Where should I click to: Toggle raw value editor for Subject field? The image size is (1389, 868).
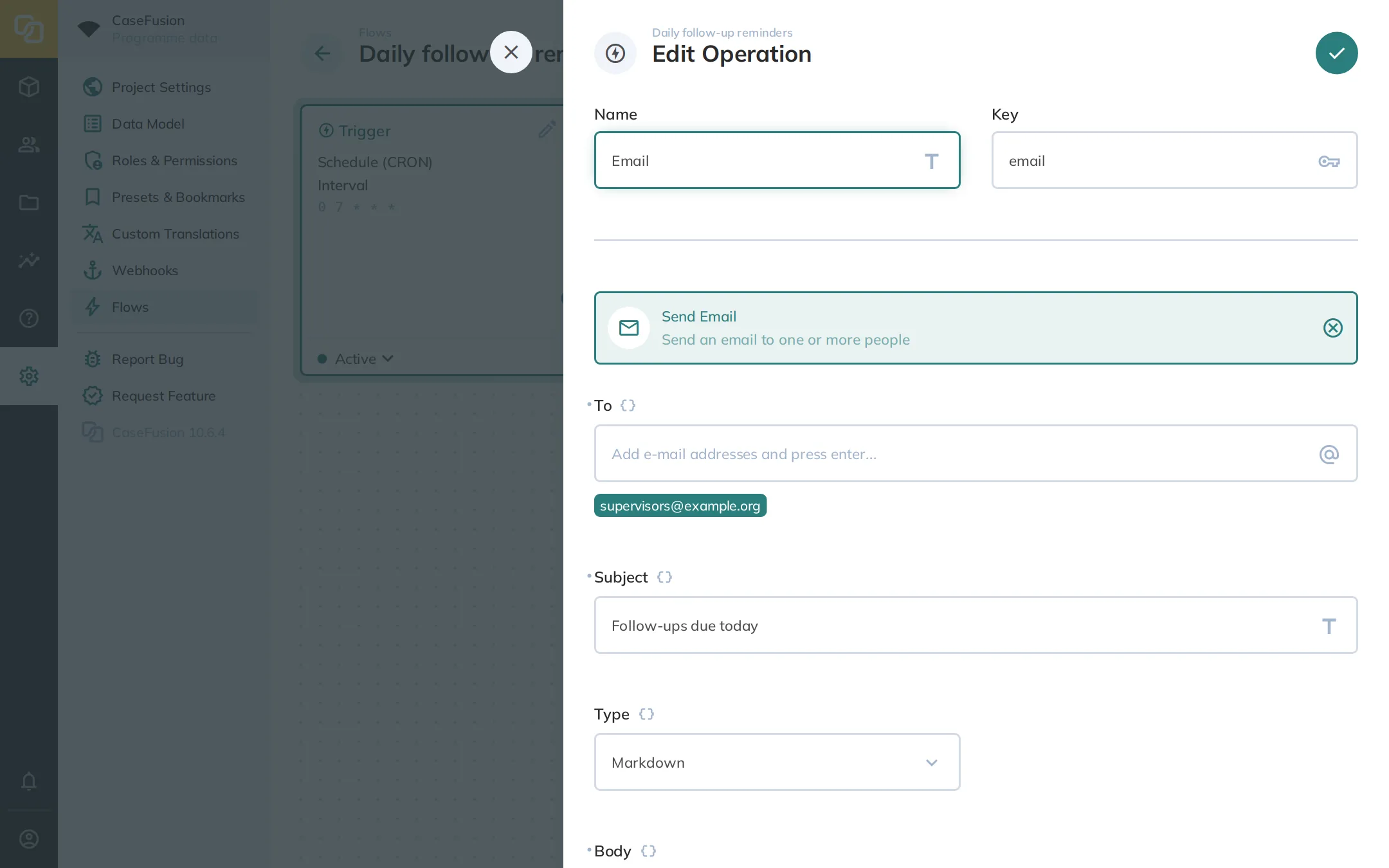[664, 577]
